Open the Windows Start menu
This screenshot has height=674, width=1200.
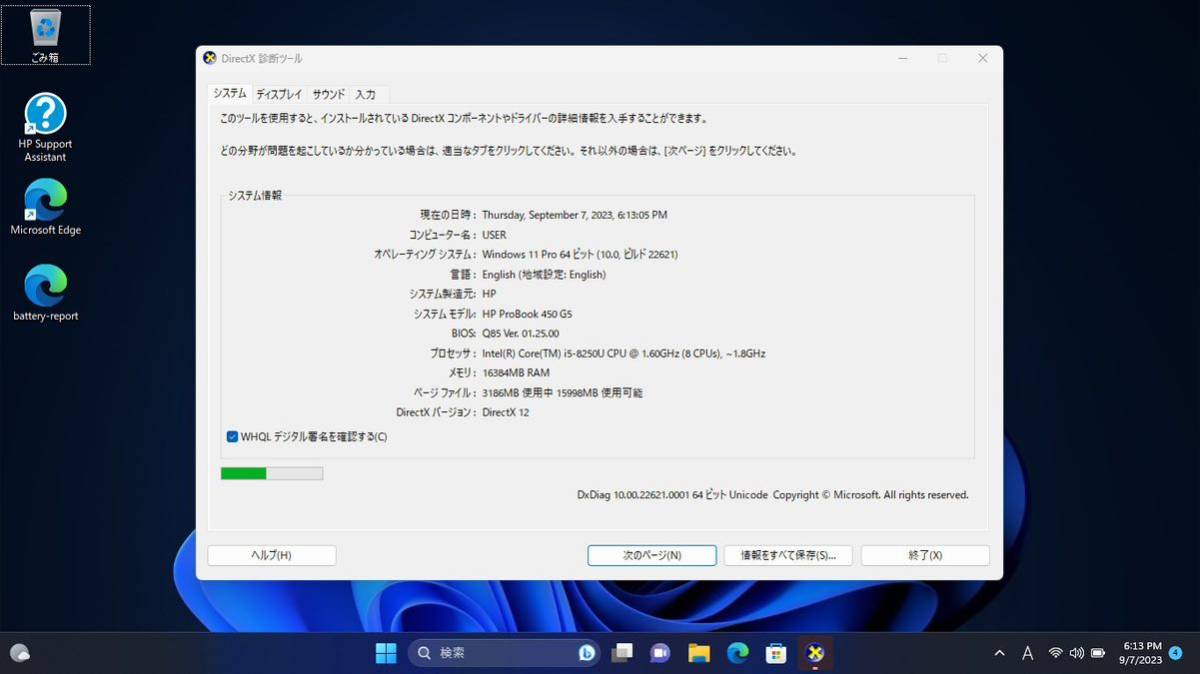[386, 653]
